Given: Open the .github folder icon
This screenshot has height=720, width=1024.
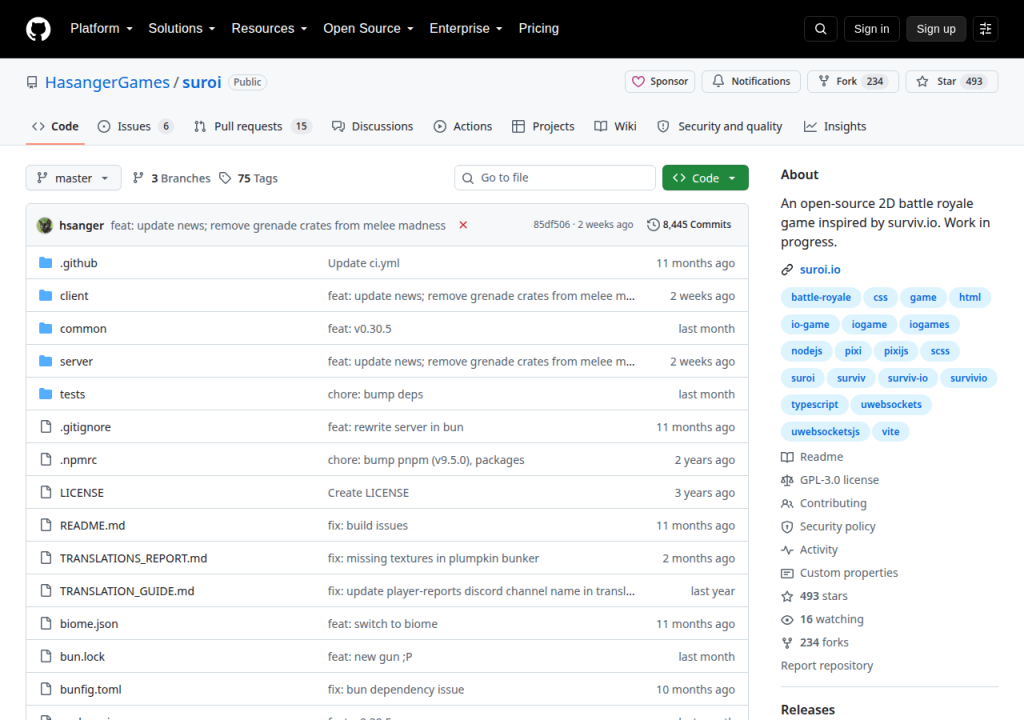Looking at the screenshot, I should click(46, 263).
